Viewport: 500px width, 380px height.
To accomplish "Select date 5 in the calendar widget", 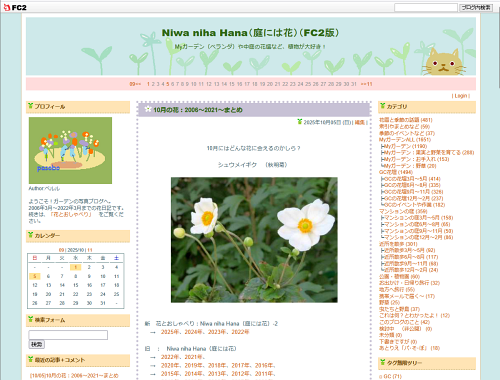I will 35,276.
